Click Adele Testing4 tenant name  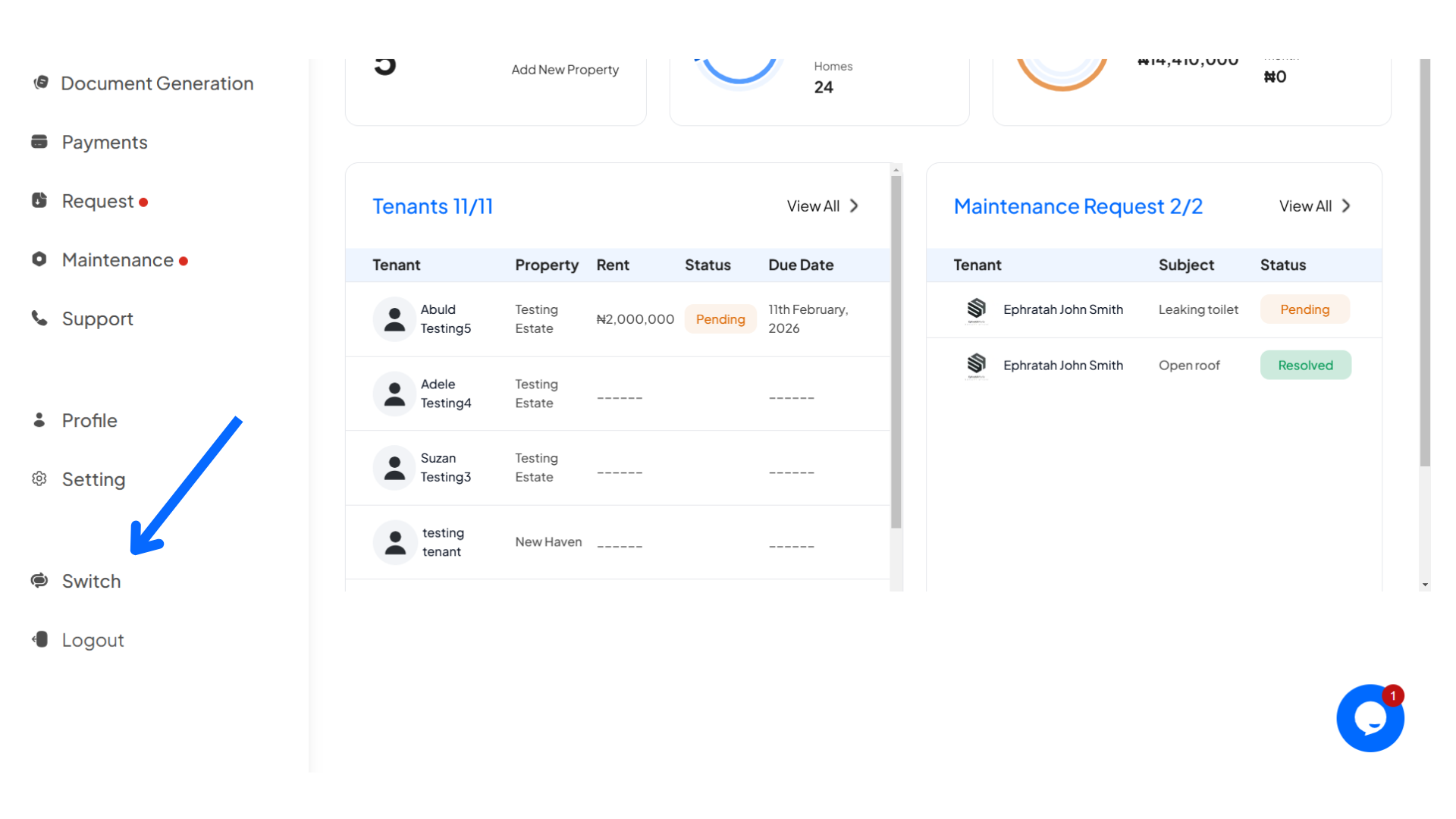tap(446, 394)
